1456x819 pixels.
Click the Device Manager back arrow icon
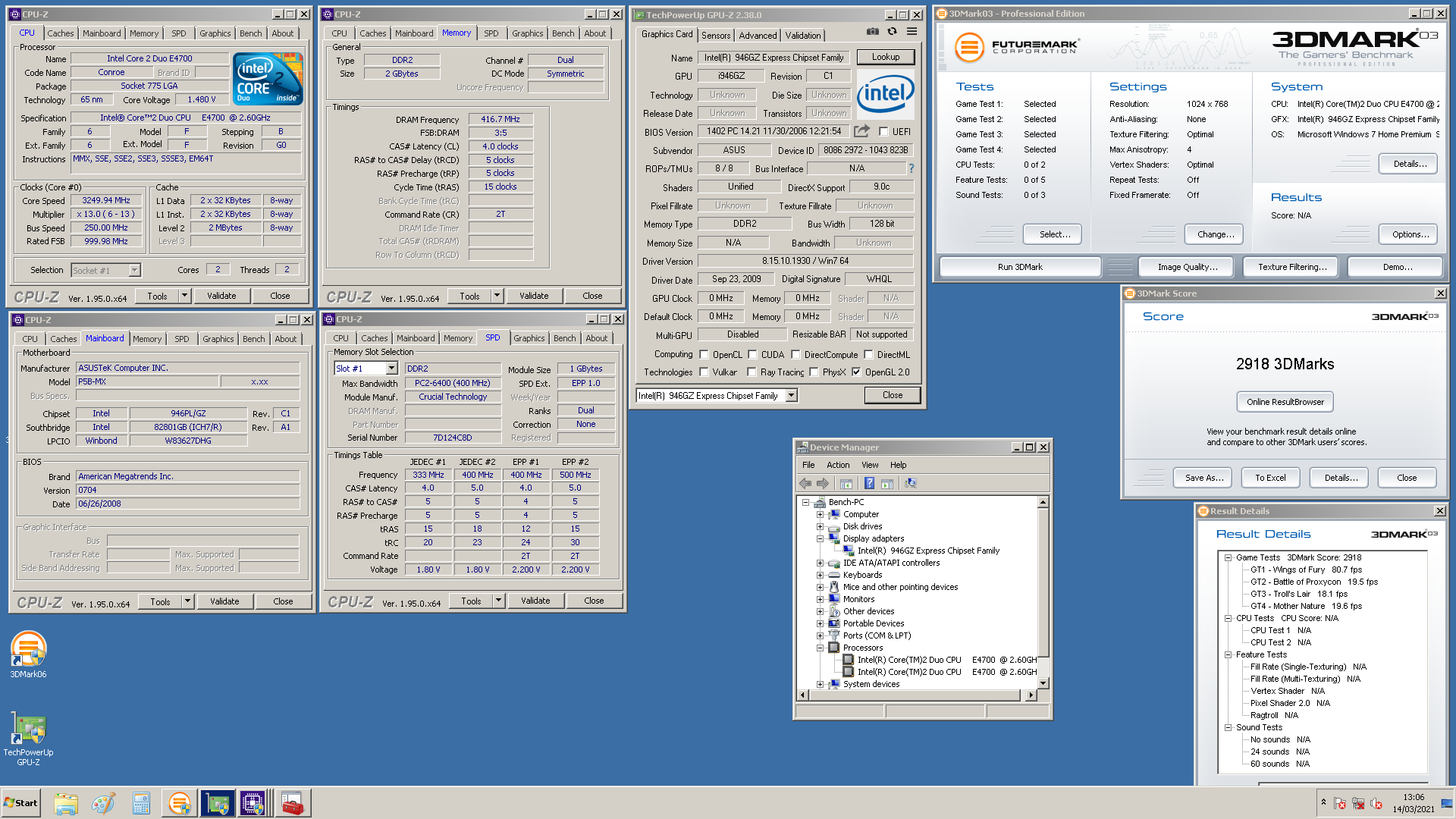point(805,483)
